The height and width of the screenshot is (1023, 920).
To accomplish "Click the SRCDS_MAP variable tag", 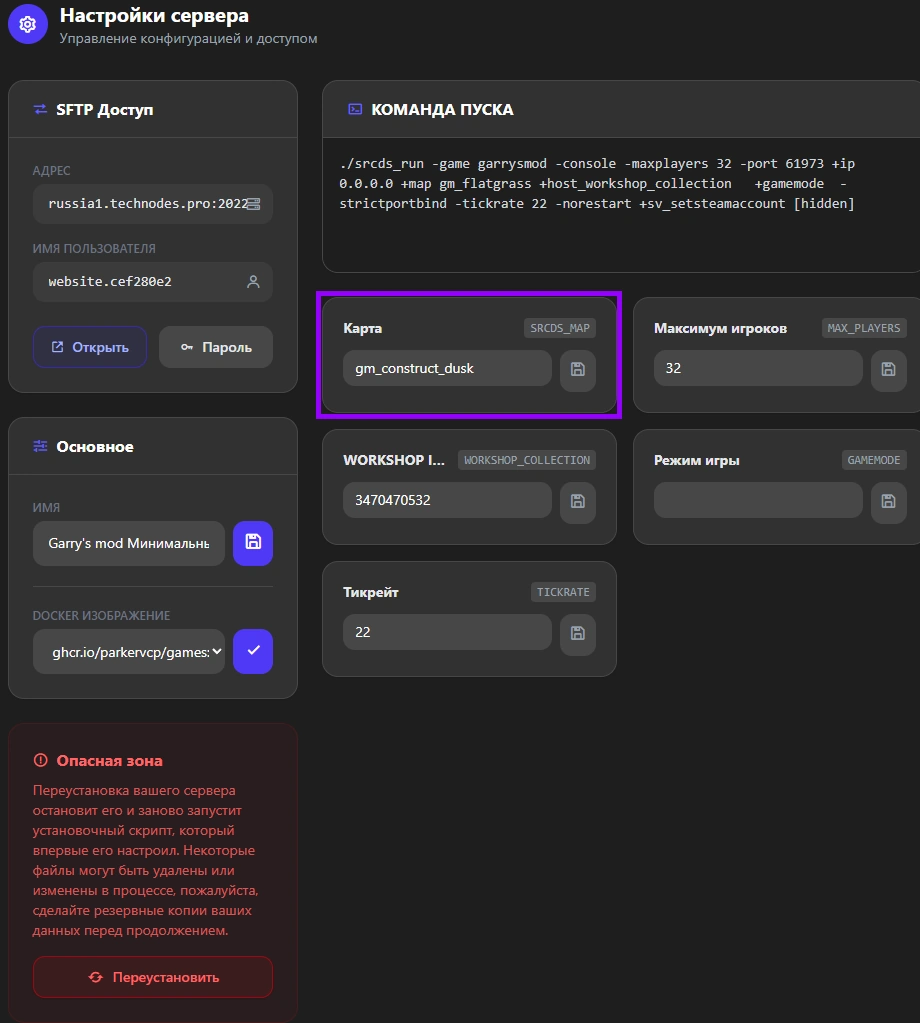I will pyautogui.click(x=560, y=328).
